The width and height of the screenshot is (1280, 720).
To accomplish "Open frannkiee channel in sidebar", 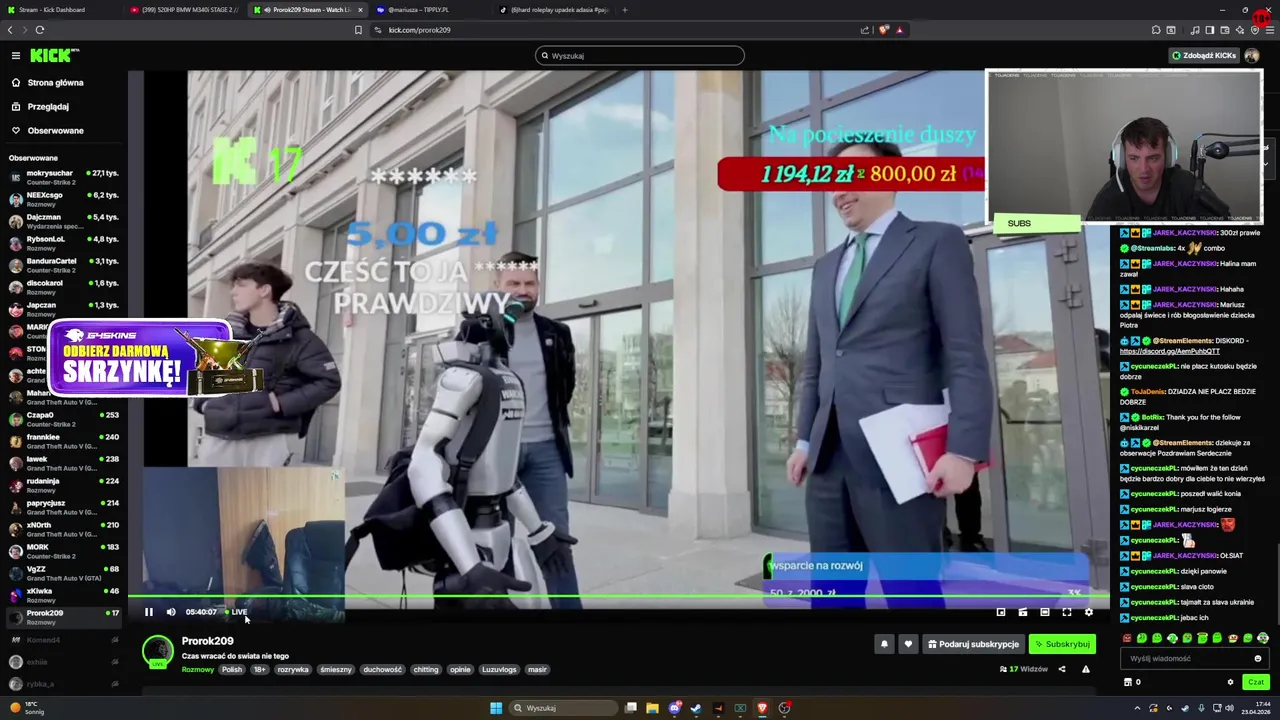I will (x=64, y=441).
